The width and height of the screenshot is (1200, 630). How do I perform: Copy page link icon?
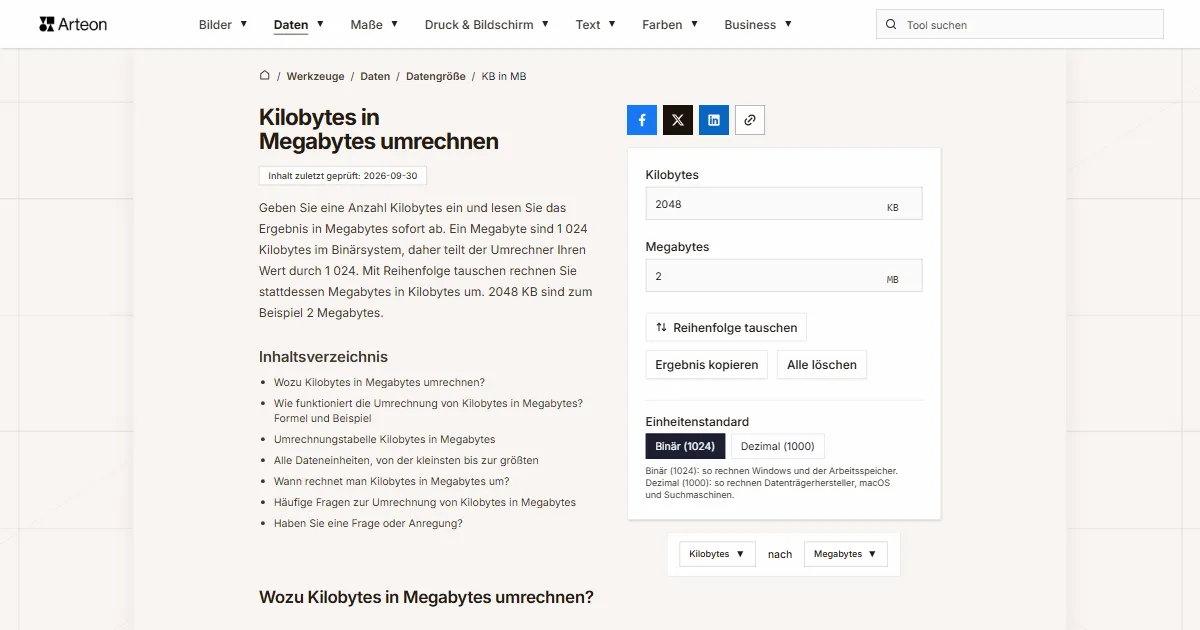750,120
